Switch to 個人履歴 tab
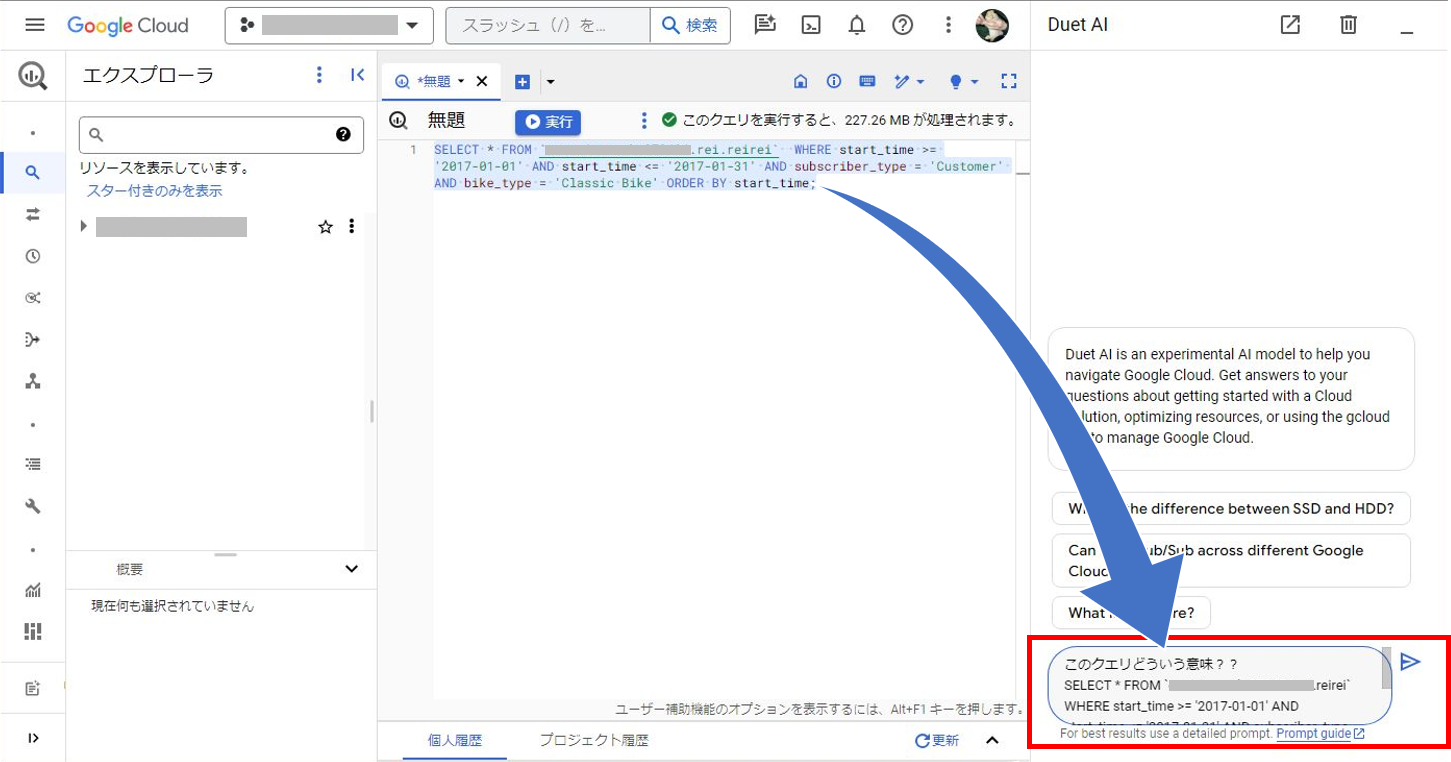The width and height of the screenshot is (1451, 762). click(x=455, y=741)
